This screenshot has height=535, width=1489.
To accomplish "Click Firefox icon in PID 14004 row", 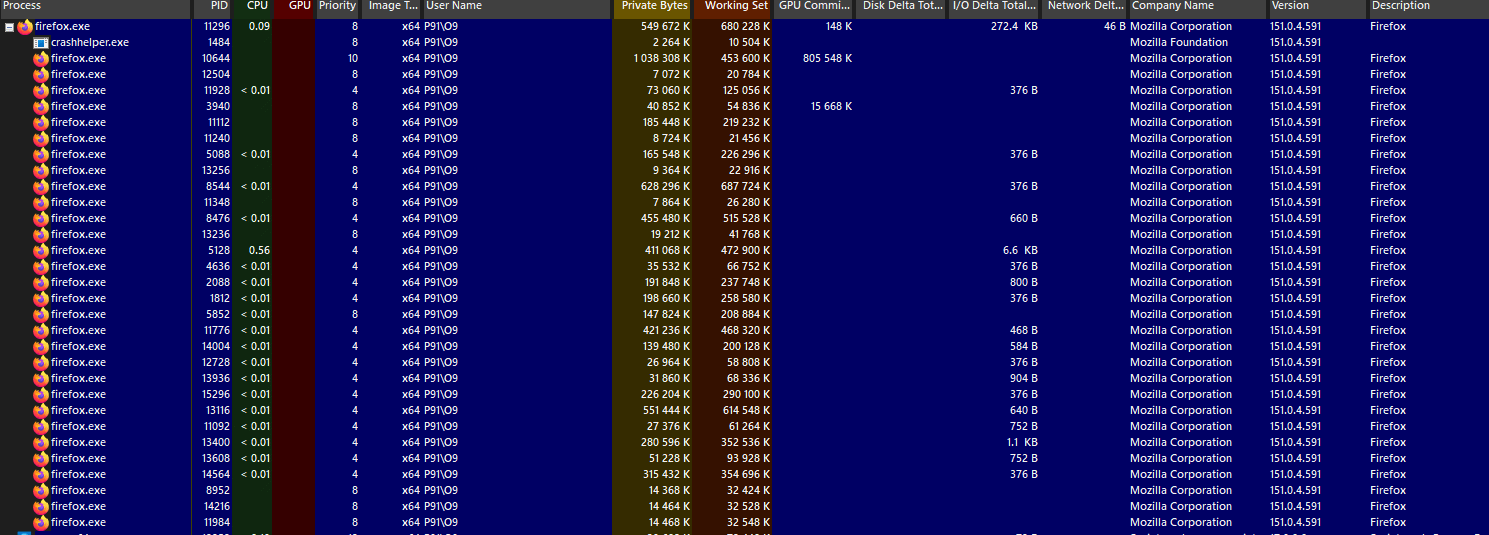I will [x=41, y=347].
